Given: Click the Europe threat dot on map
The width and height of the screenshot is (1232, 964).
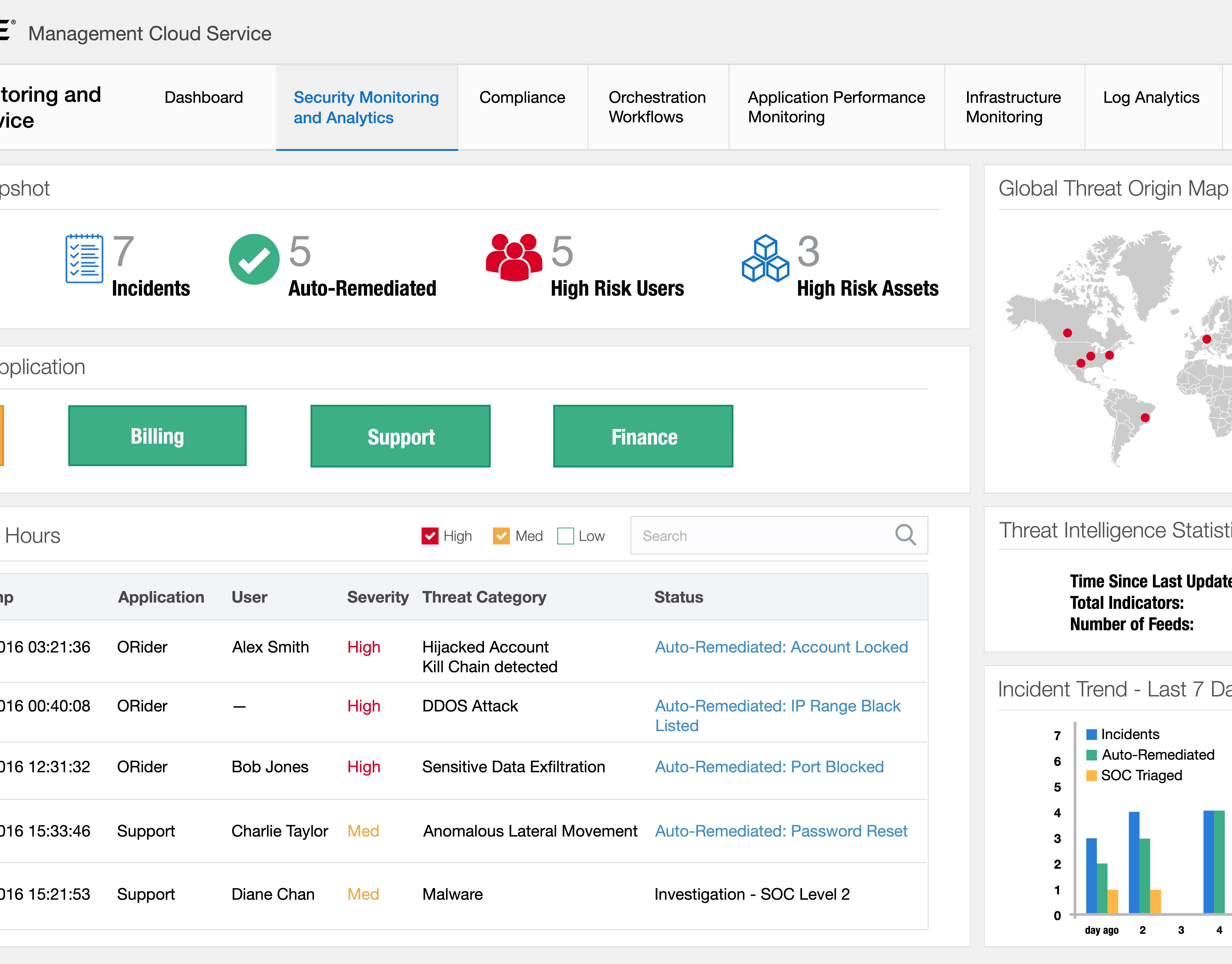Looking at the screenshot, I should [x=1206, y=339].
